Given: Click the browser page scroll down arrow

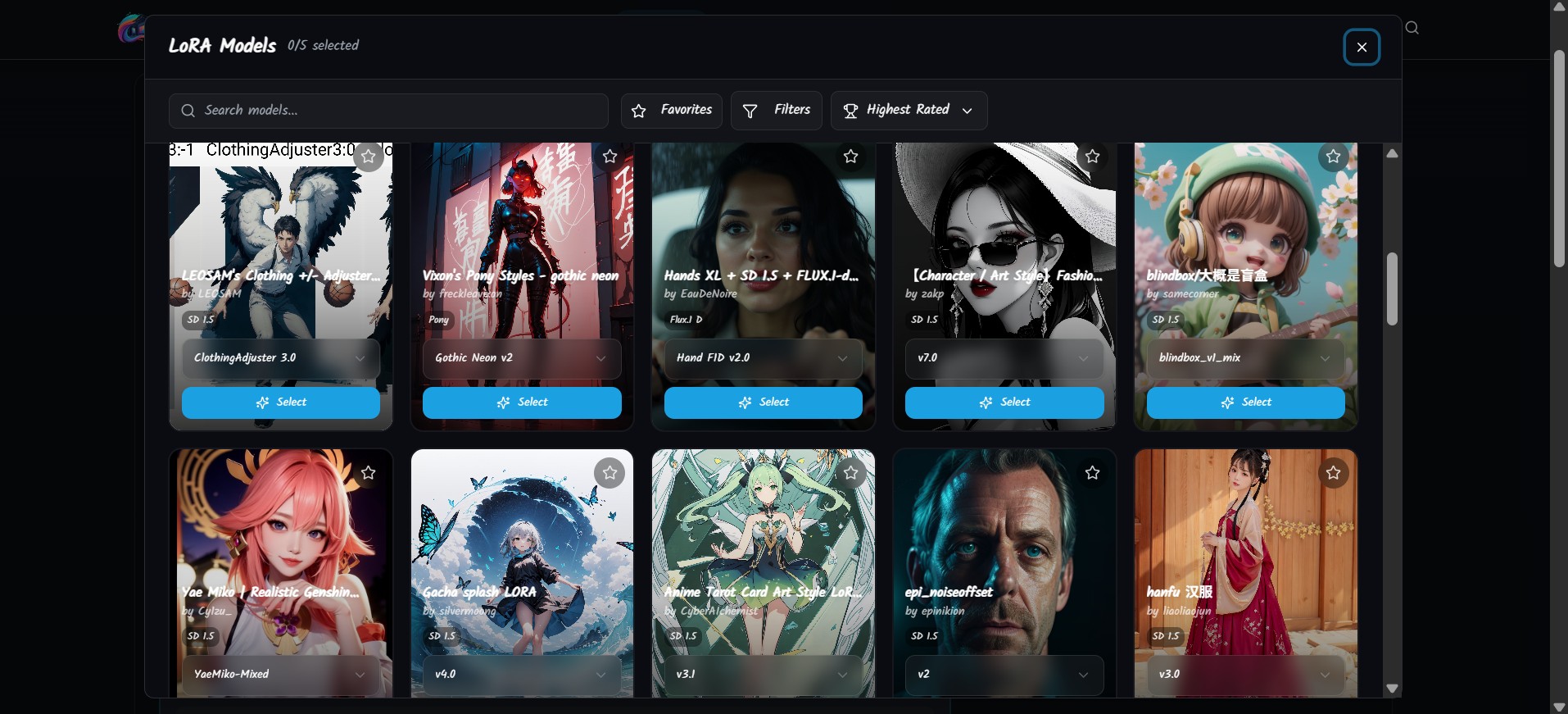Looking at the screenshot, I should pyautogui.click(x=1559, y=707).
